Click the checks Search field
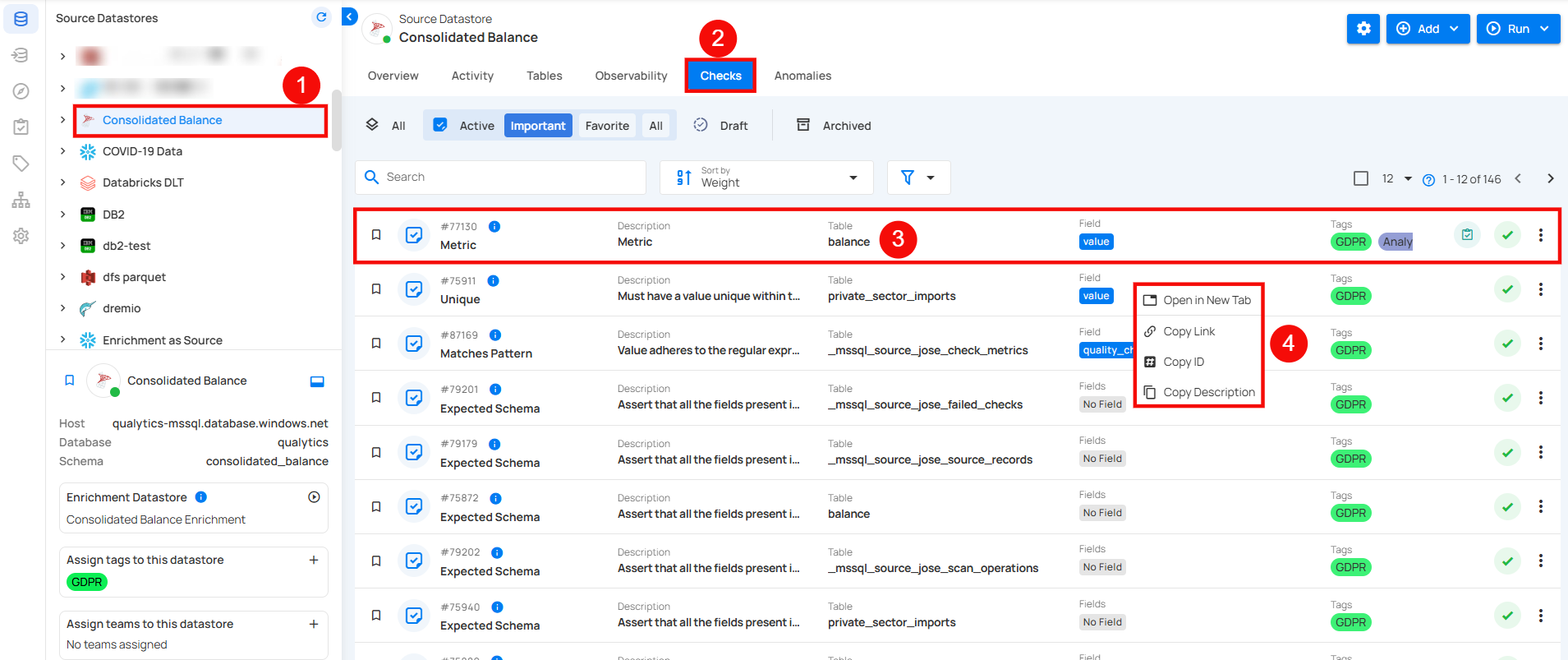Viewport: 1568px width, 660px height. coord(501,178)
